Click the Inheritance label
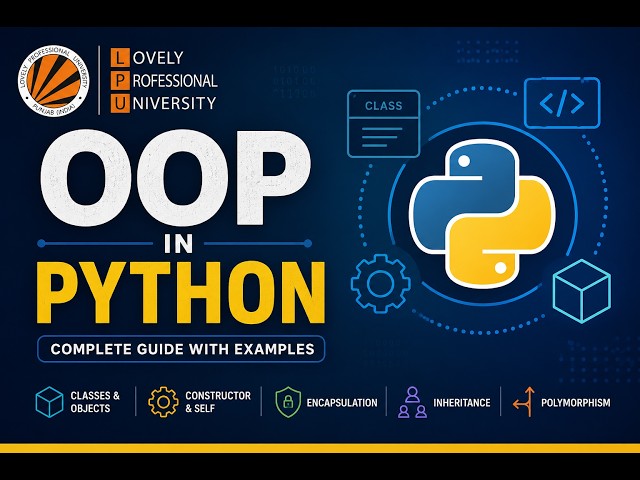This screenshot has width=640, height=480. [462, 403]
